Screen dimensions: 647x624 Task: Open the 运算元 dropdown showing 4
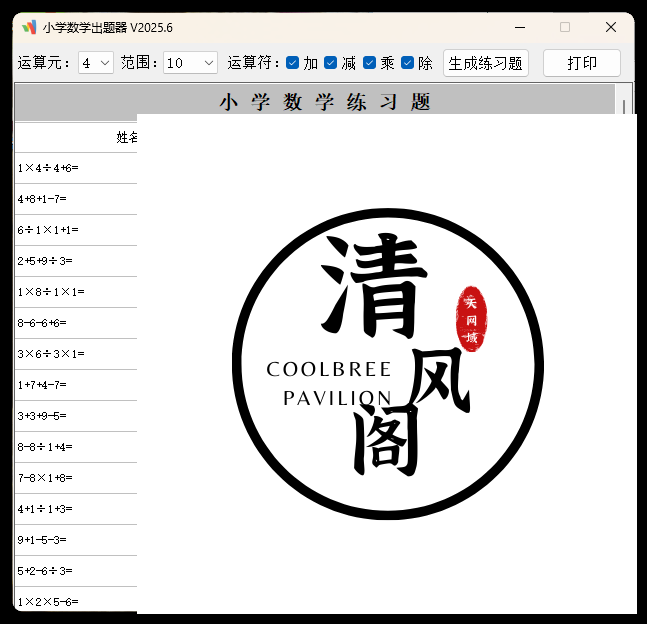click(x=96, y=63)
